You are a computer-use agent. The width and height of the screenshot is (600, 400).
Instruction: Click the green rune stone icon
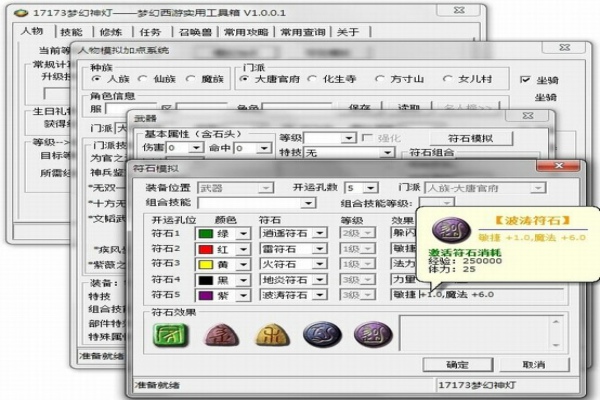coord(171,335)
